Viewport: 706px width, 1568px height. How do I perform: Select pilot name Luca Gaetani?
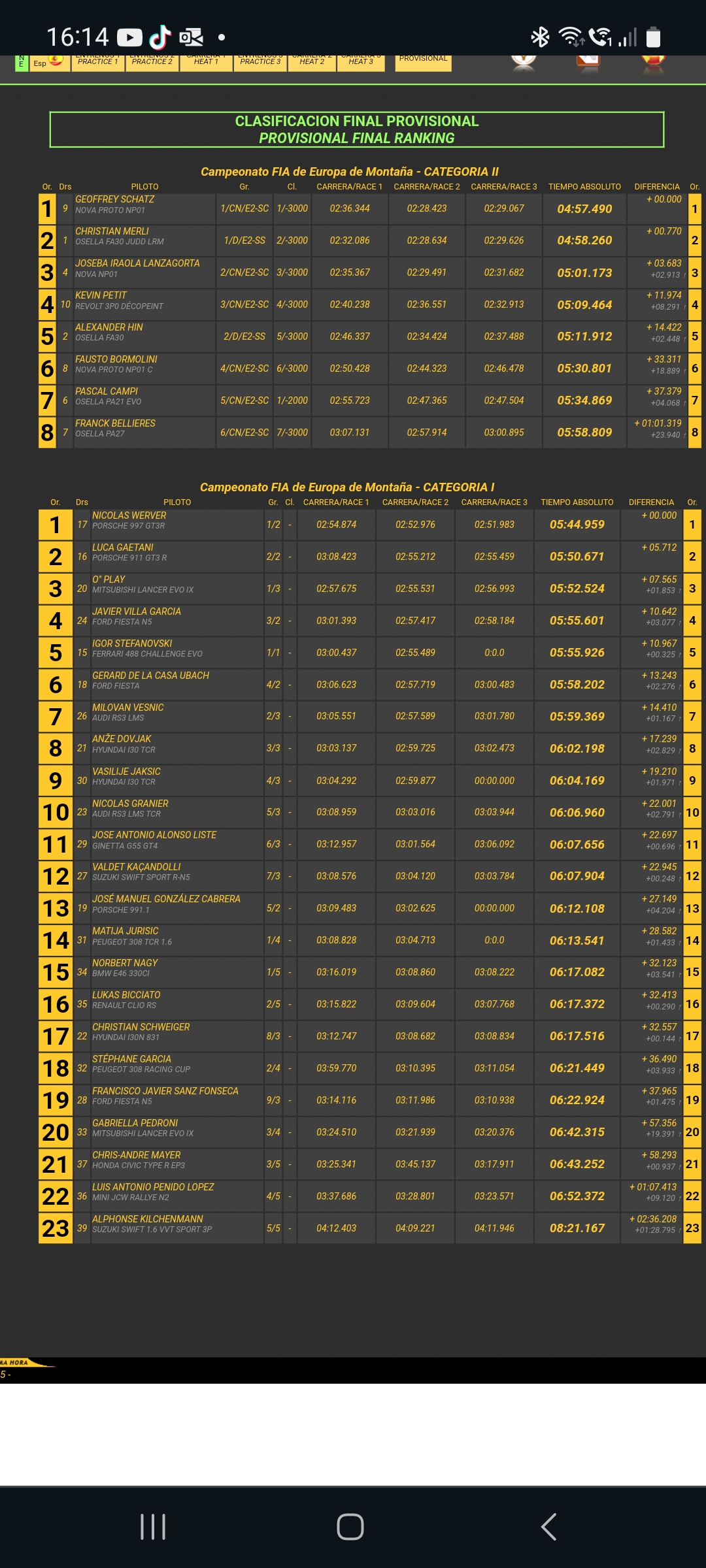pos(123,547)
